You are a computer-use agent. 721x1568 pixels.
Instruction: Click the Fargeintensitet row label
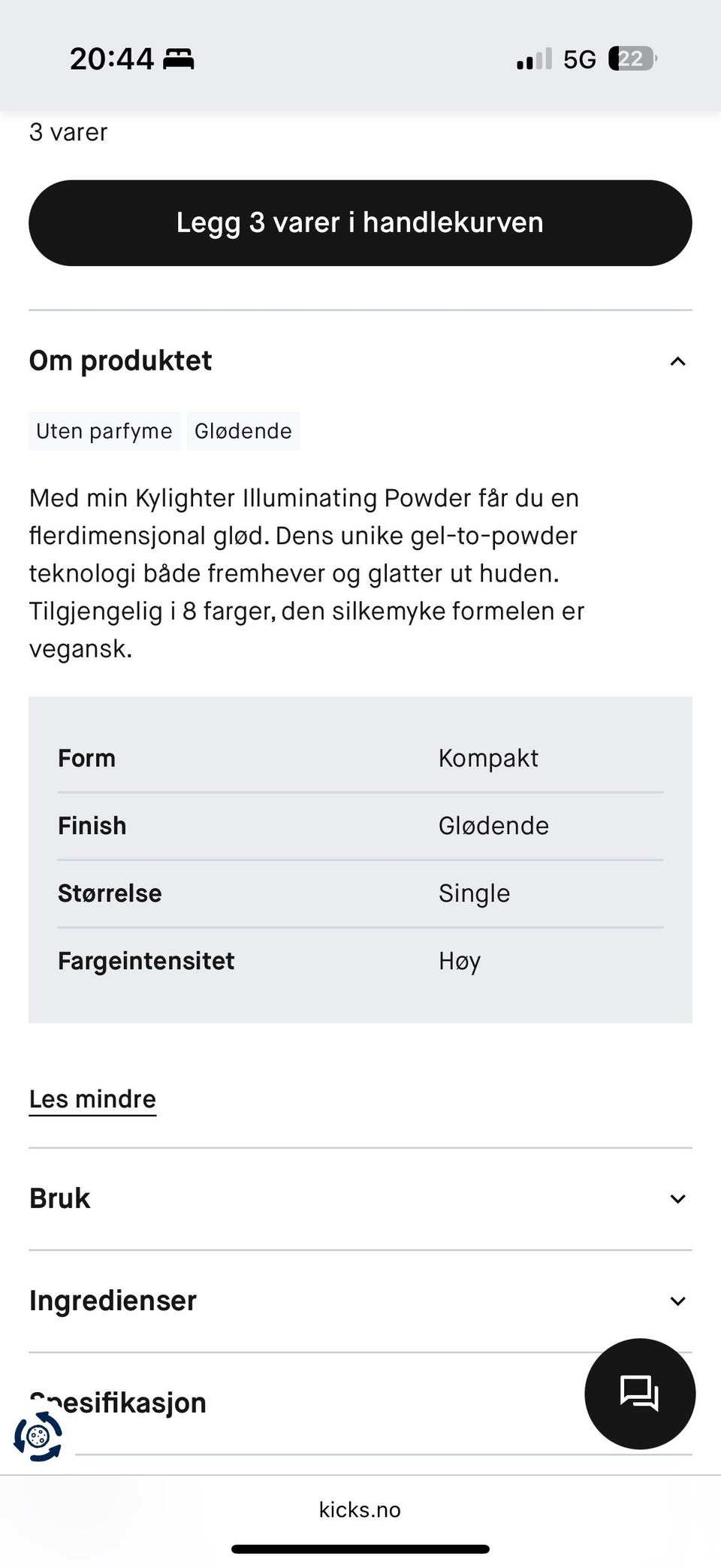click(146, 961)
